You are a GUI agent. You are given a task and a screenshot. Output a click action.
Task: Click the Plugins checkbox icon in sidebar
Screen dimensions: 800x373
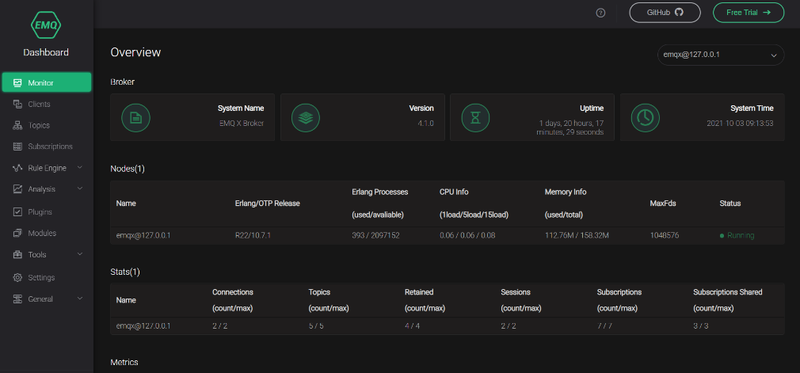pos(17,212)
